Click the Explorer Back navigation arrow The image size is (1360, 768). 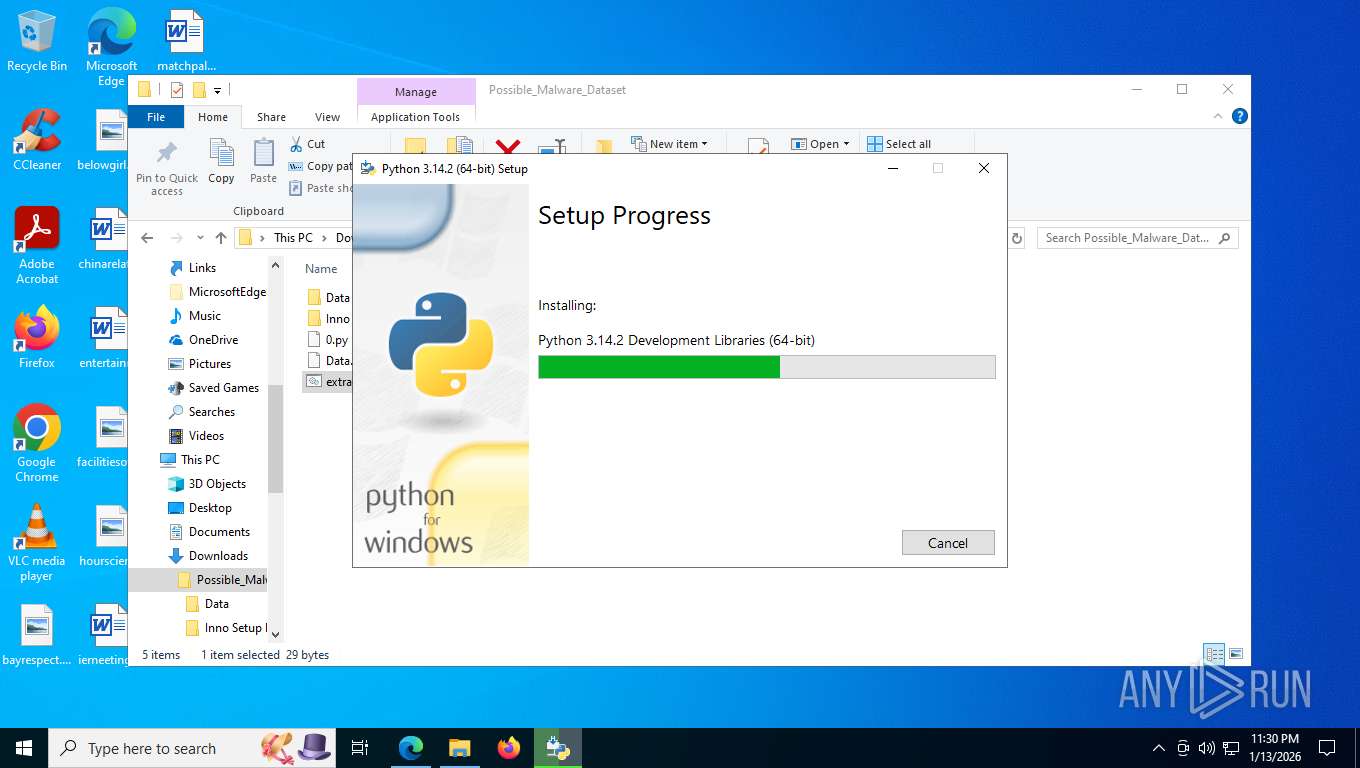(x=147, y=238)
